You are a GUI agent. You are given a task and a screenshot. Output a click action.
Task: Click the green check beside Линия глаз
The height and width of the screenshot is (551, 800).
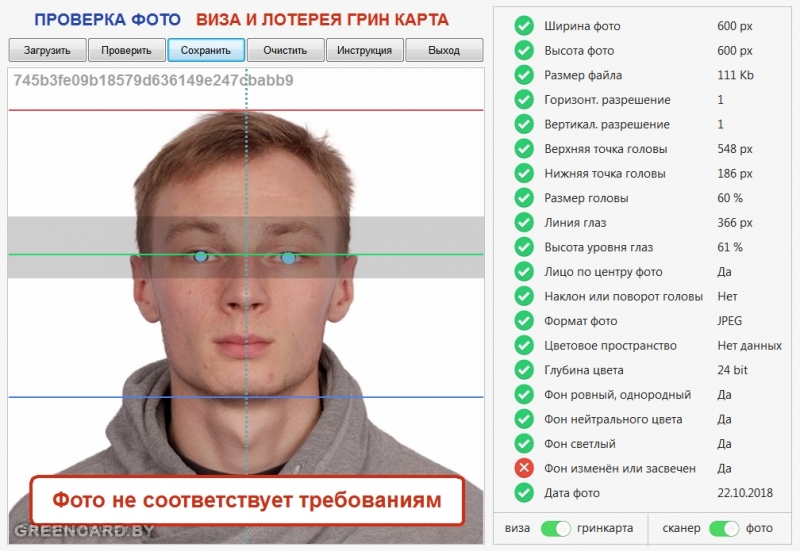coord(524,222)
